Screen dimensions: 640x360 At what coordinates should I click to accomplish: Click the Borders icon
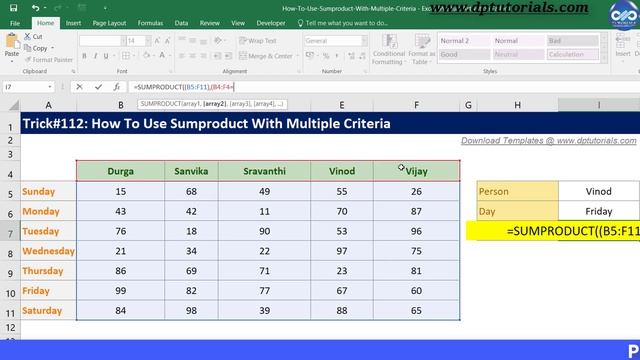[x=126, y=56]
